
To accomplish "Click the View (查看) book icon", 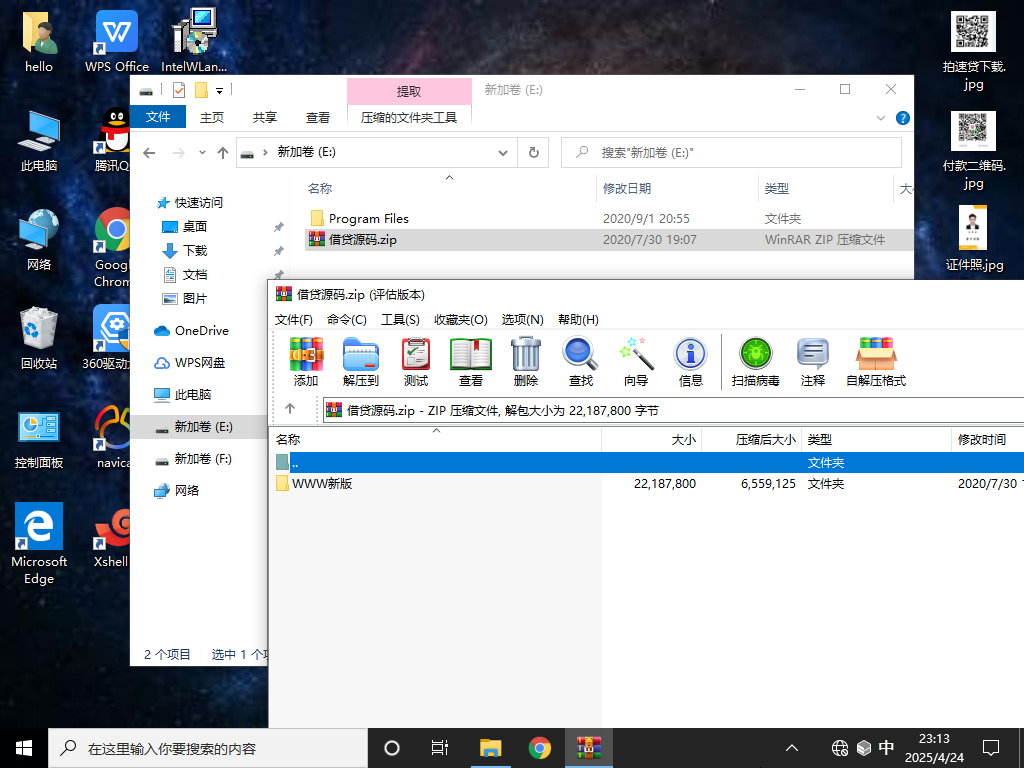I will click(471, 362).
